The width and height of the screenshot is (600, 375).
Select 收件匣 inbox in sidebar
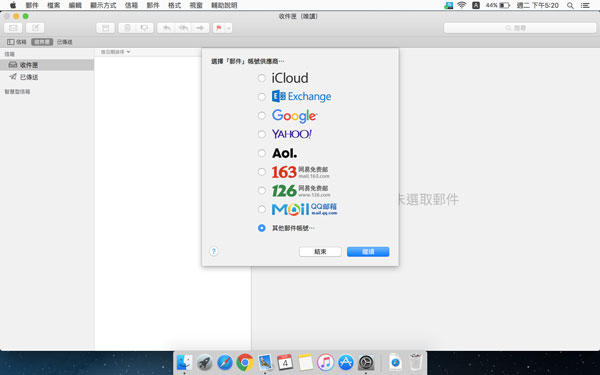point(47,65)
